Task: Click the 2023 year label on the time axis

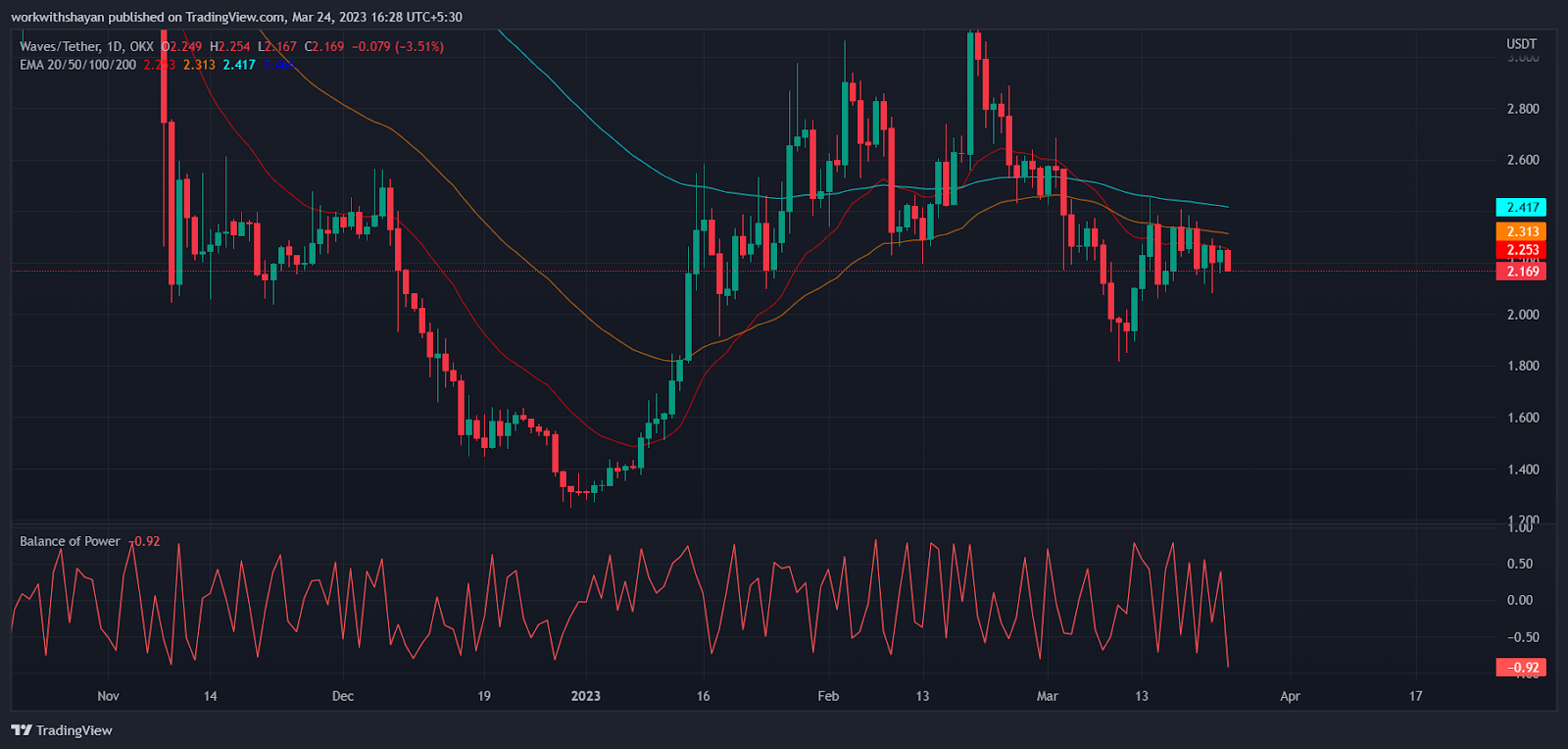Action: pos(586,696)
